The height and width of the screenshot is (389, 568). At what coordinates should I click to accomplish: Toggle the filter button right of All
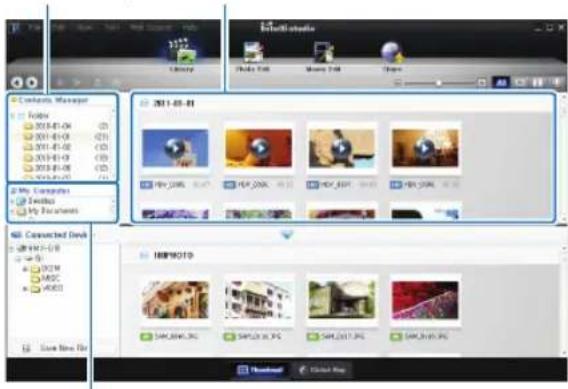pyautogui.click(x=521, y=83)
